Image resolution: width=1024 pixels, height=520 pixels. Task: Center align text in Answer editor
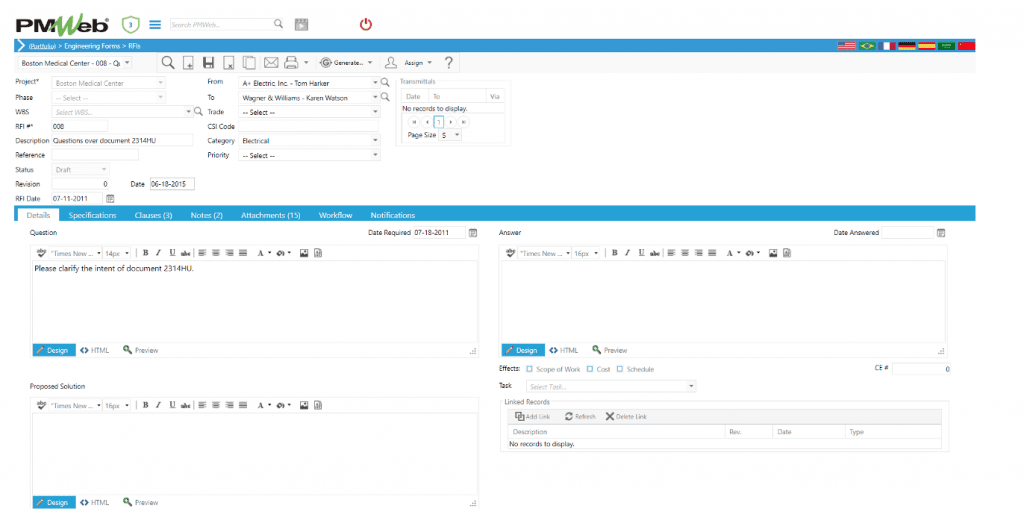[x=684, y=253]
